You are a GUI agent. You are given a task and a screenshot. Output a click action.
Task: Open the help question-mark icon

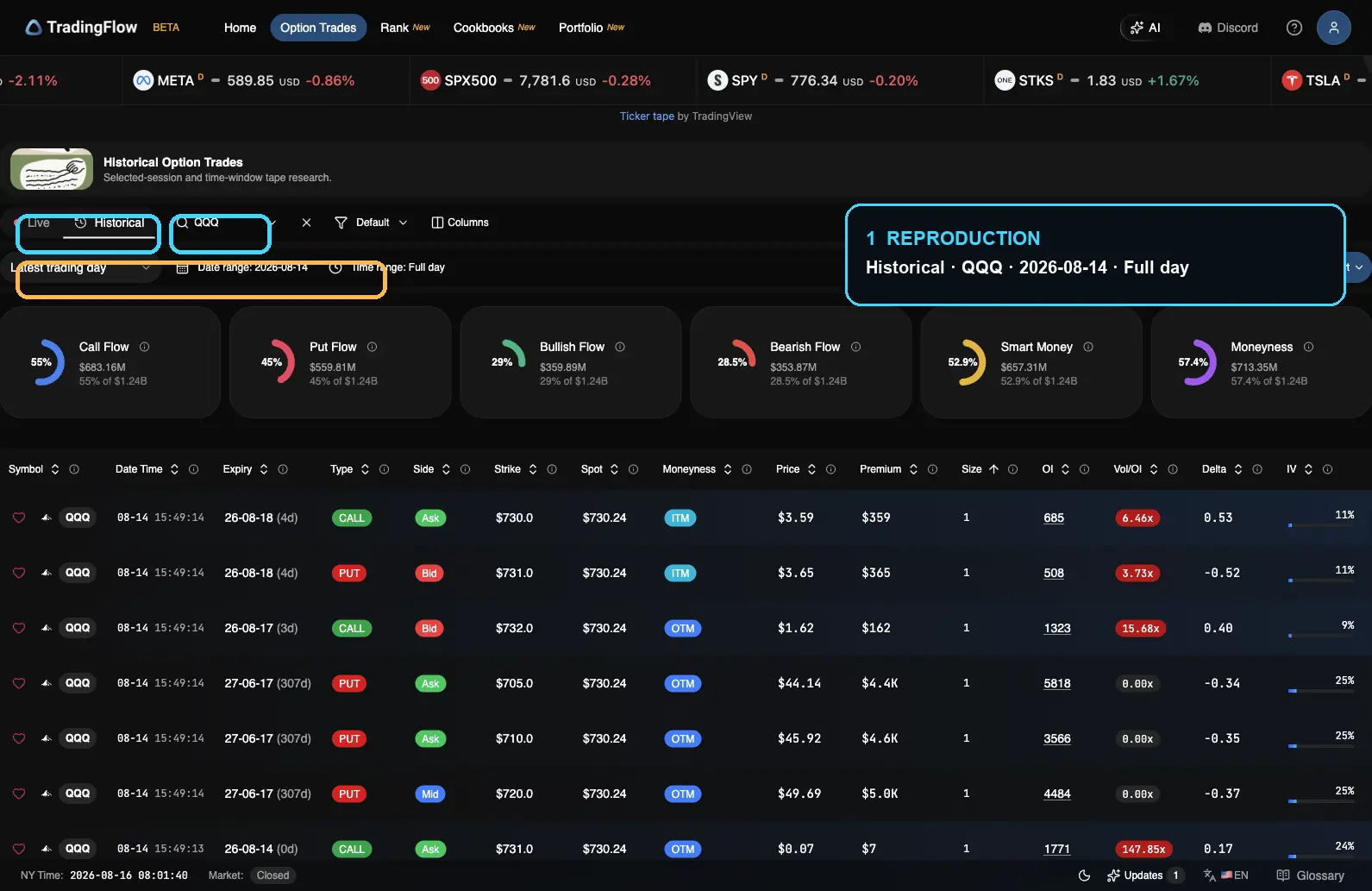[x=1294, y=28]
